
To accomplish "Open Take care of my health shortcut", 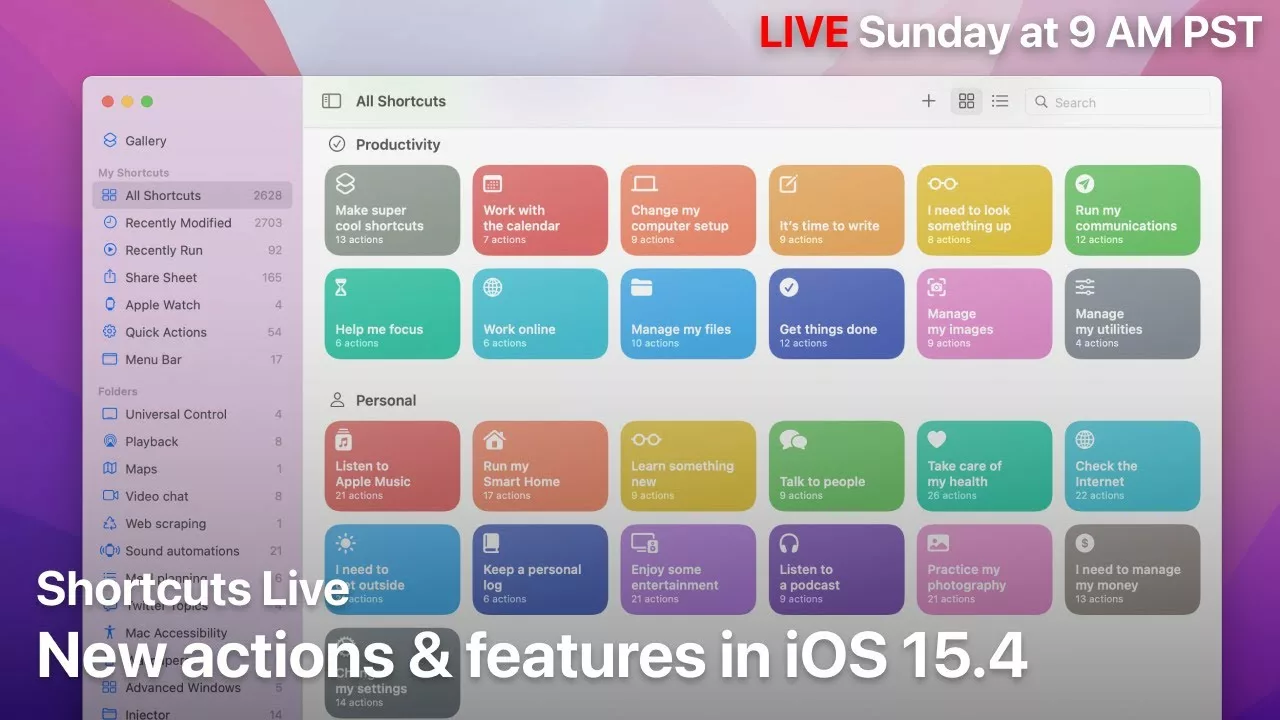I will [x=985, y=466].
